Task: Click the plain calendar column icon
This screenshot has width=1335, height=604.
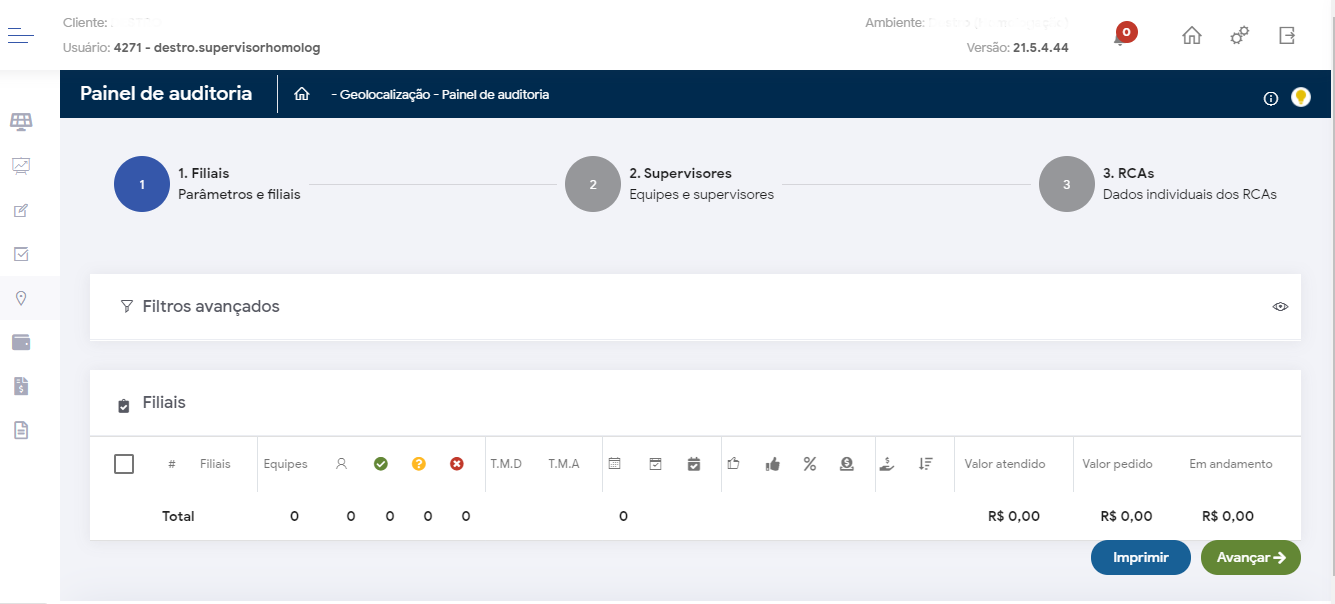Action: (615, 464)
